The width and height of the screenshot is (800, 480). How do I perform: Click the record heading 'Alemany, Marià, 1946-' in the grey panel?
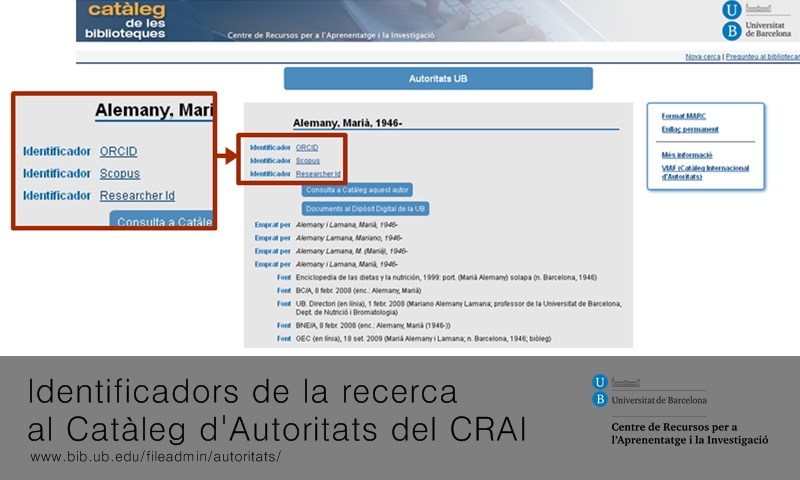pos(347,123)
